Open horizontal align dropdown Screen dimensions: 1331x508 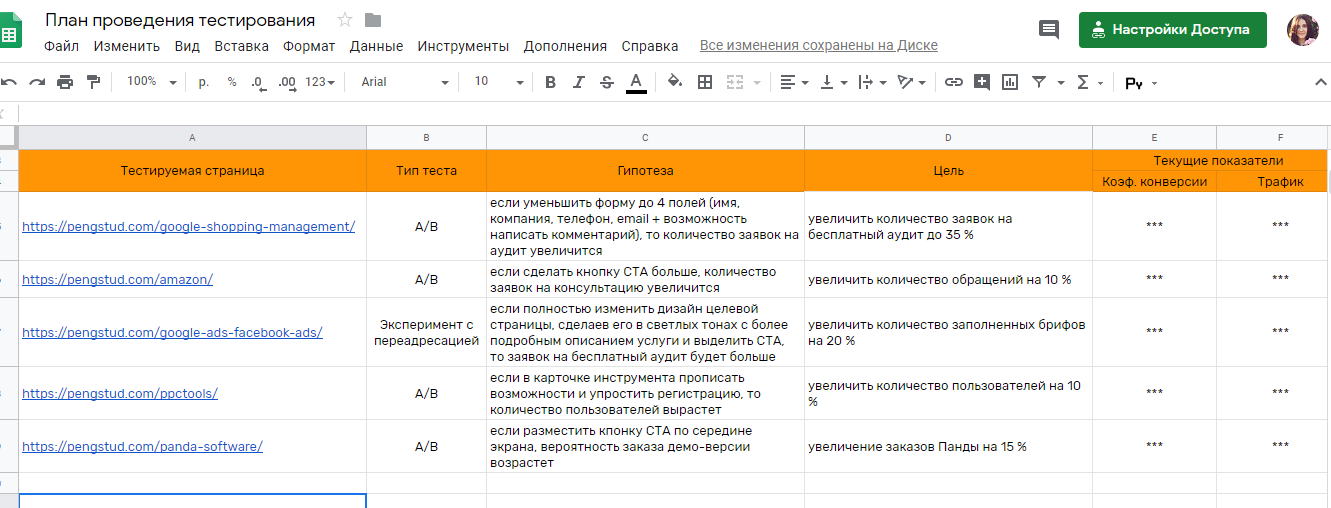[794, 82]
